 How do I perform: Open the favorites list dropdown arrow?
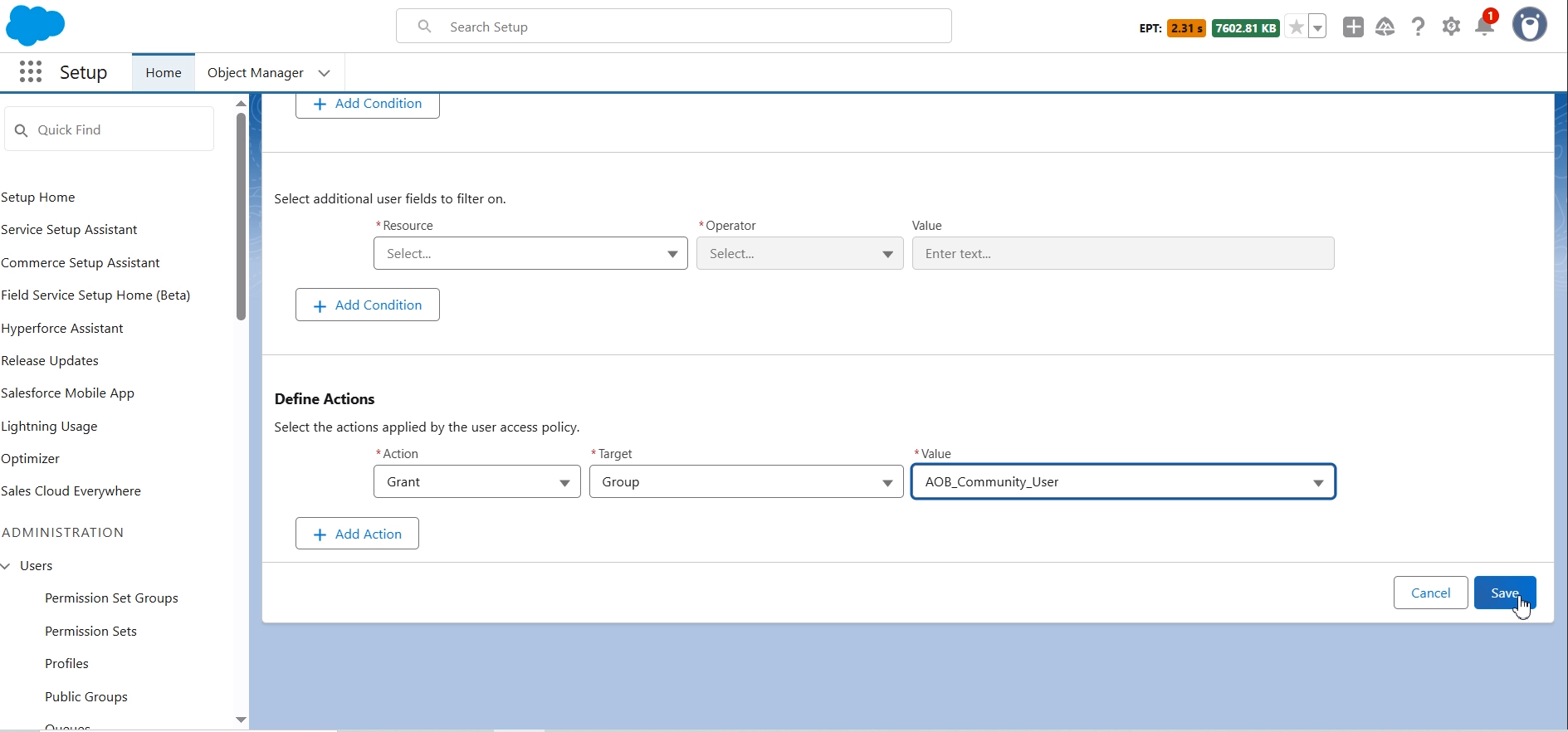click(x=1317, y=27)
